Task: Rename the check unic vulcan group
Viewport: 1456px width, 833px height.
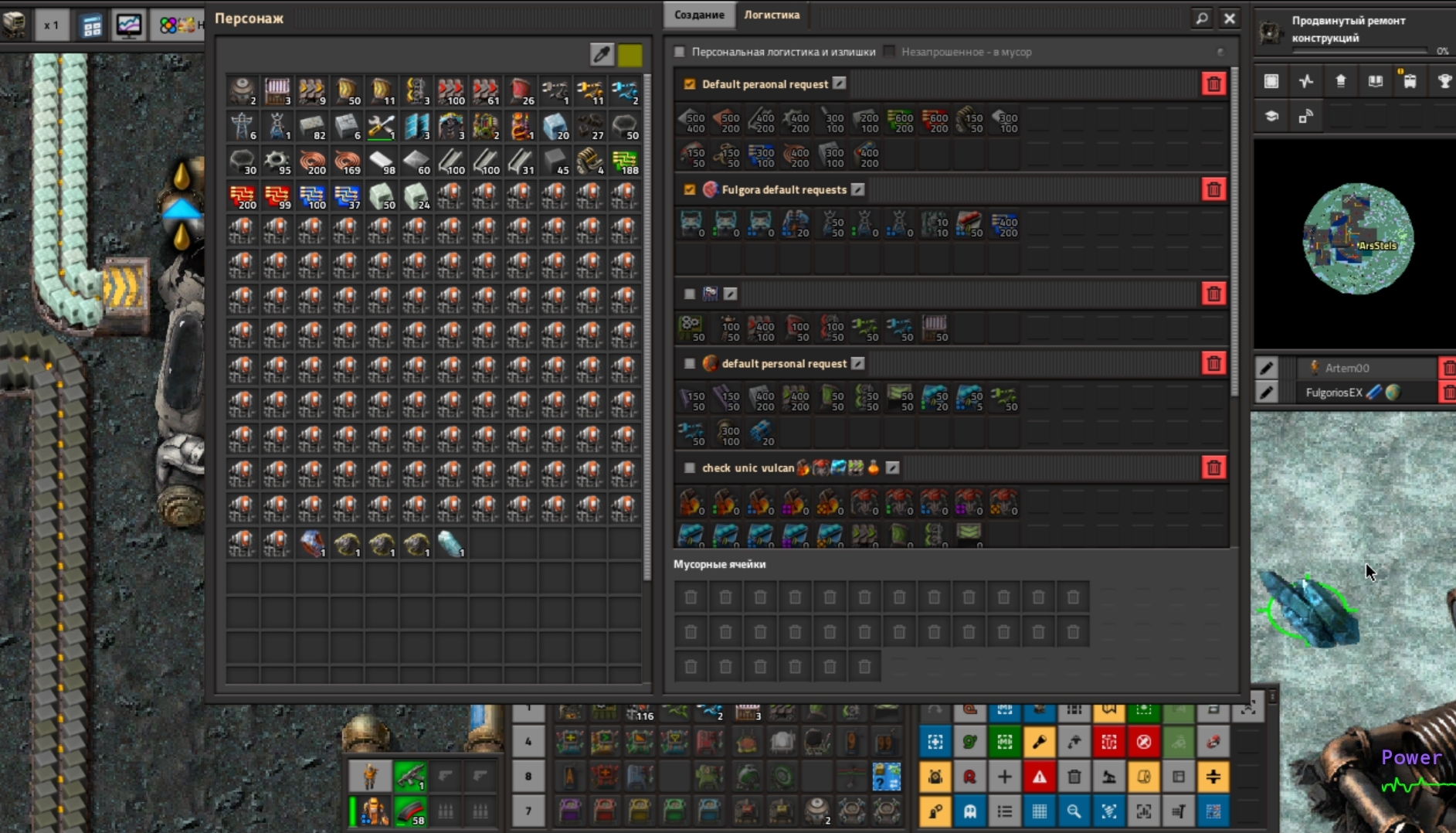Action: click(x=893, y=467)
